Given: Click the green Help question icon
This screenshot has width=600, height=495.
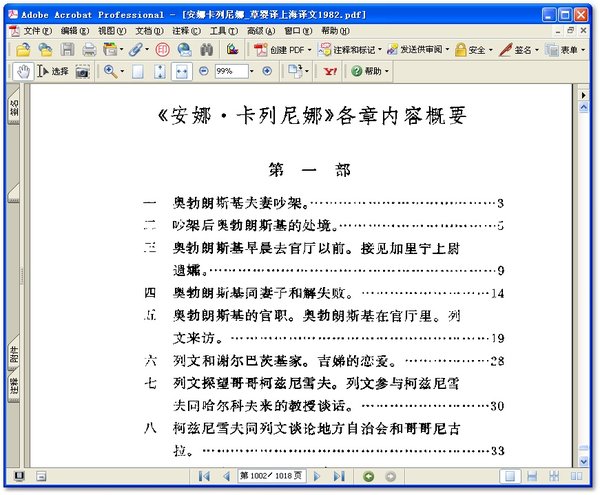Looking at the screenshot, I should [356, 71].
